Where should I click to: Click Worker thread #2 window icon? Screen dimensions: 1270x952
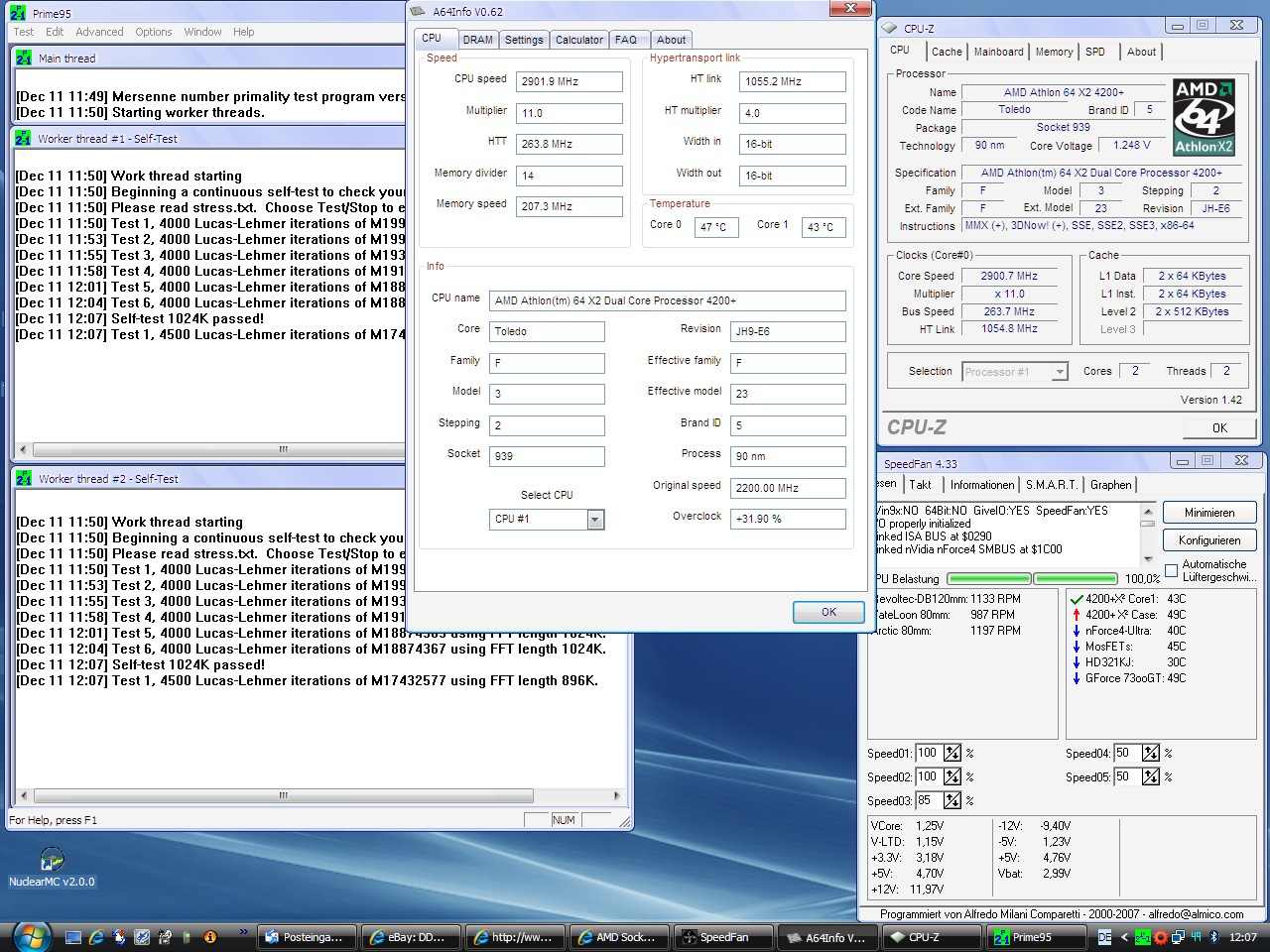23,478
